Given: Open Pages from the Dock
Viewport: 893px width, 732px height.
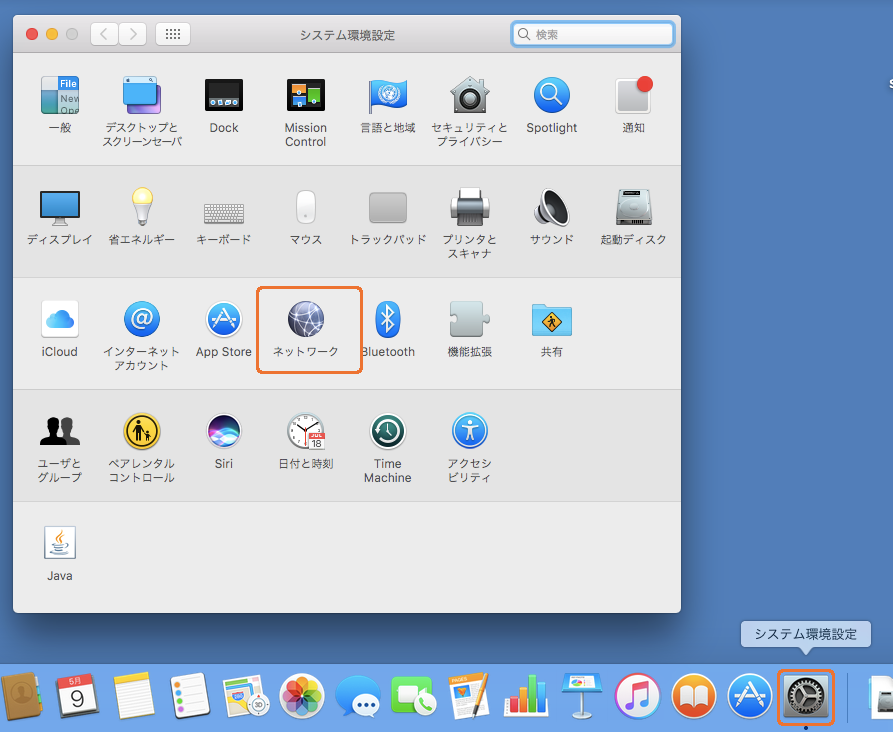Looking at the screenshot, I should coord(469,696).
